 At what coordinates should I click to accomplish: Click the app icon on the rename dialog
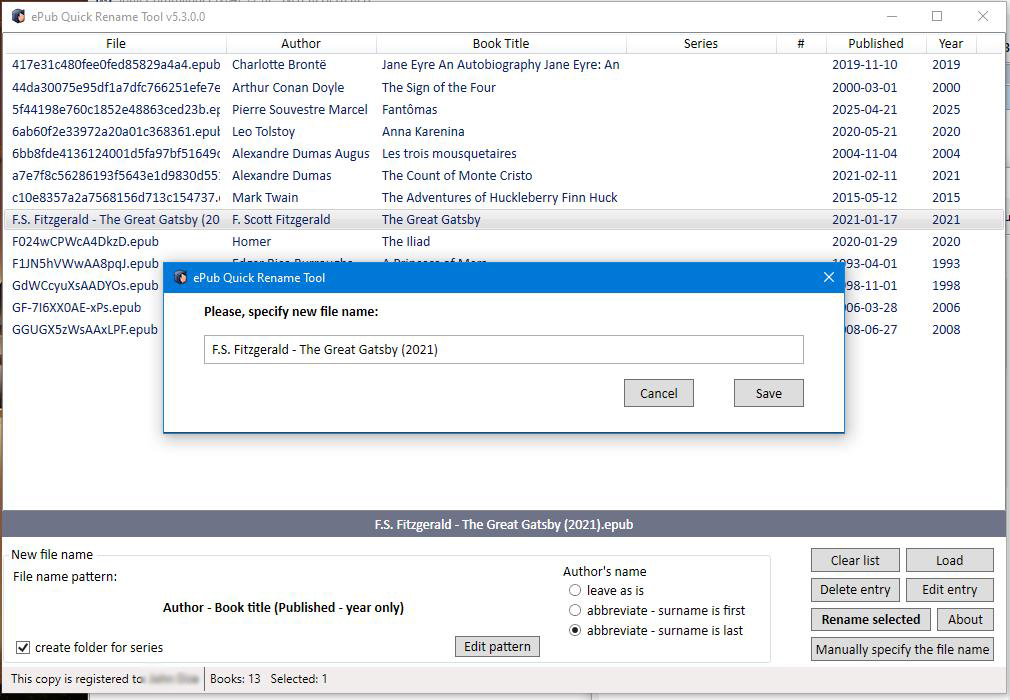181,277
